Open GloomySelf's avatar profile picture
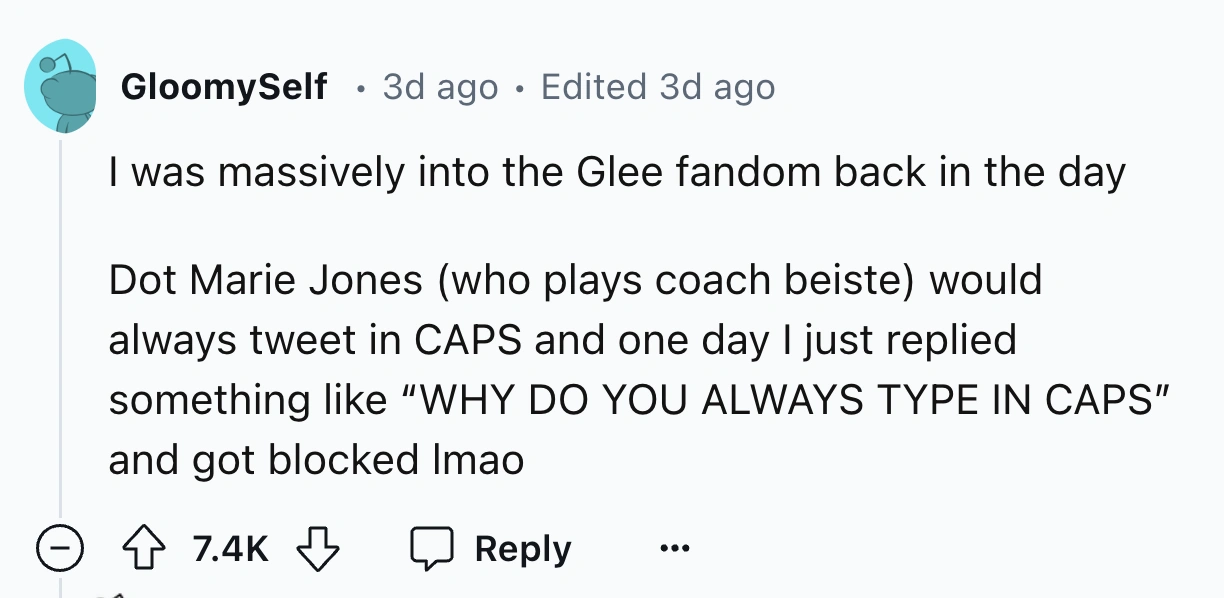The width and height of the screenshot is (1224, 598). tap(60, 86)
